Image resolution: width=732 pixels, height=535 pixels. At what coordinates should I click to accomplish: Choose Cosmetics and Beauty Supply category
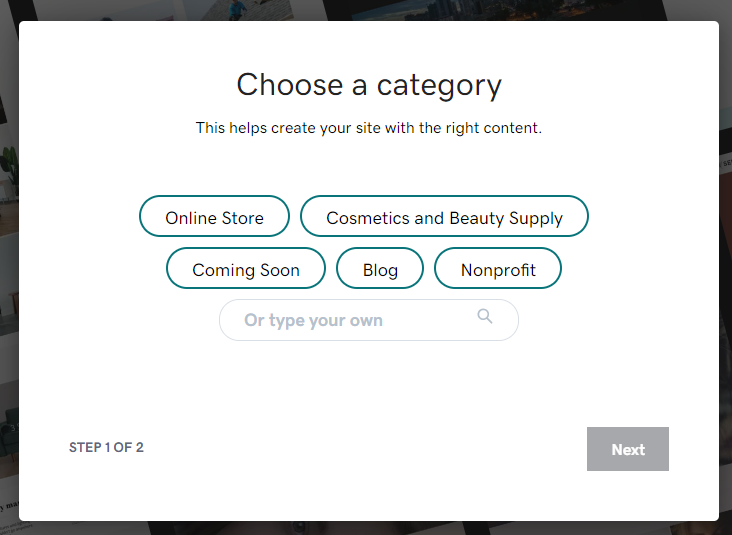coord(444,217)
